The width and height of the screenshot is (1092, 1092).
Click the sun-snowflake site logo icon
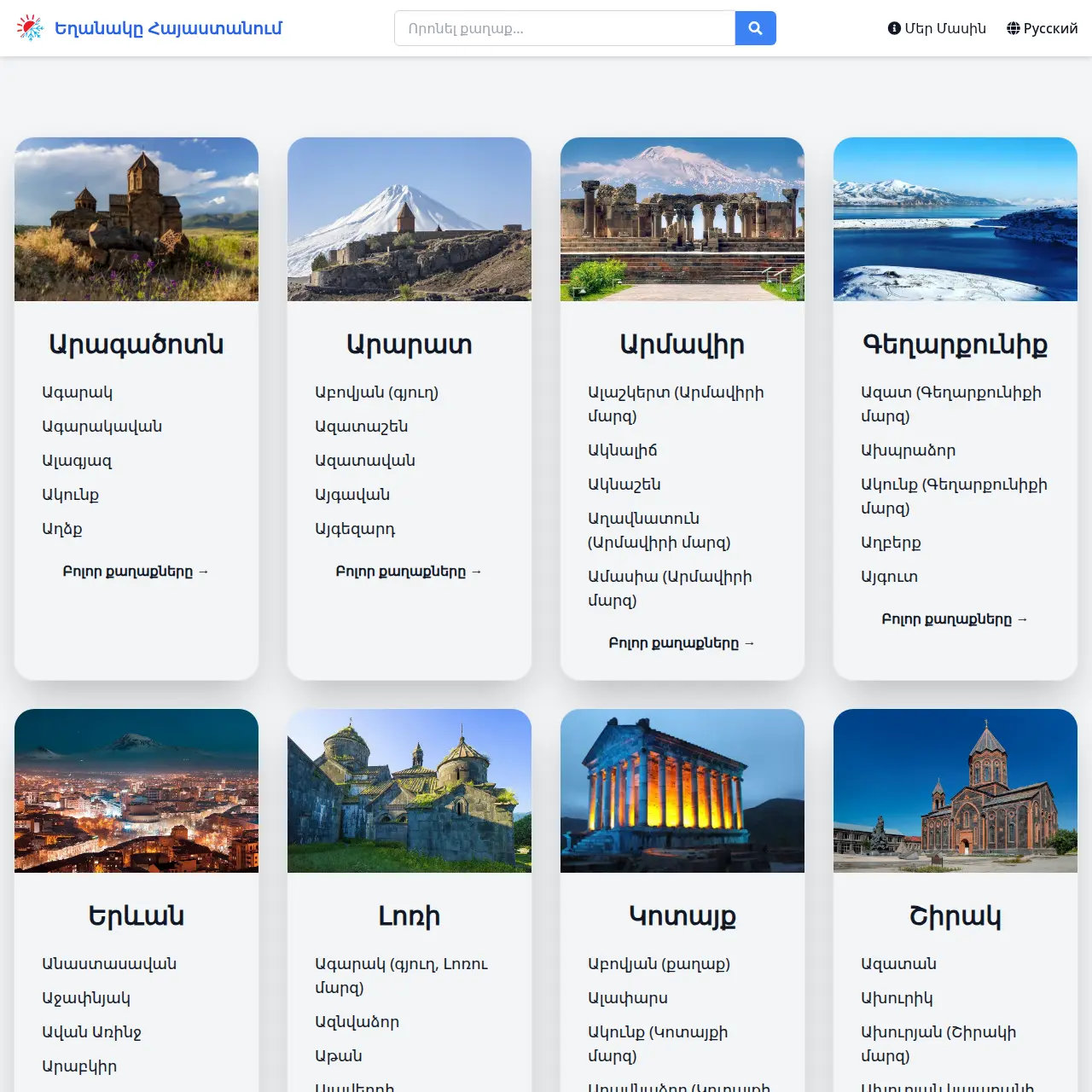pyautogui.click(x=30, y=28)
